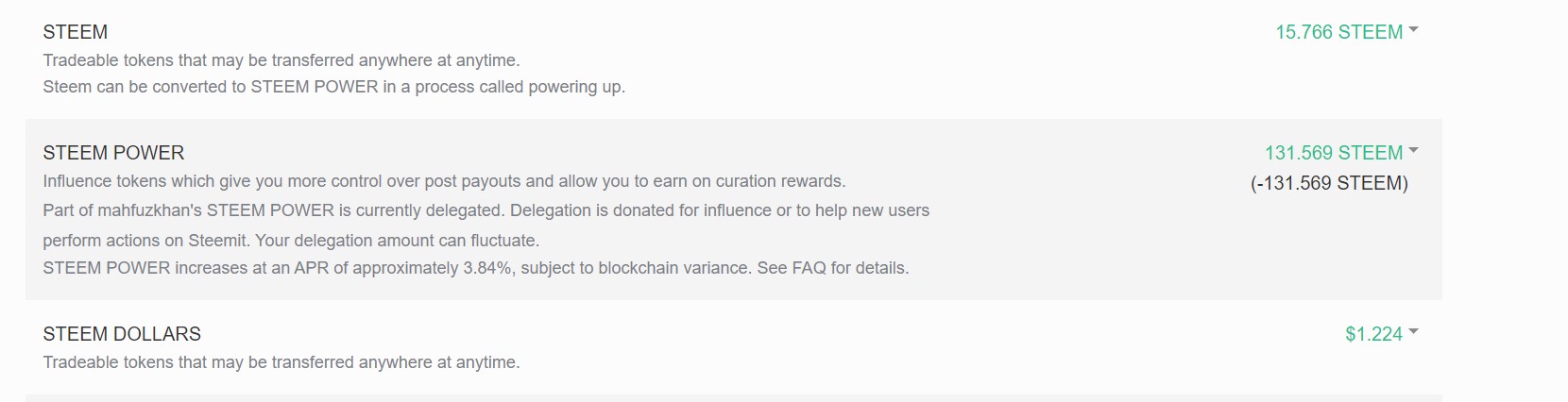Viewport: 1568px width, 402px height.
Task: Expand the 131.569 STEEM power balance menu
Action: pyautogui.click(x=1333, y=153)
